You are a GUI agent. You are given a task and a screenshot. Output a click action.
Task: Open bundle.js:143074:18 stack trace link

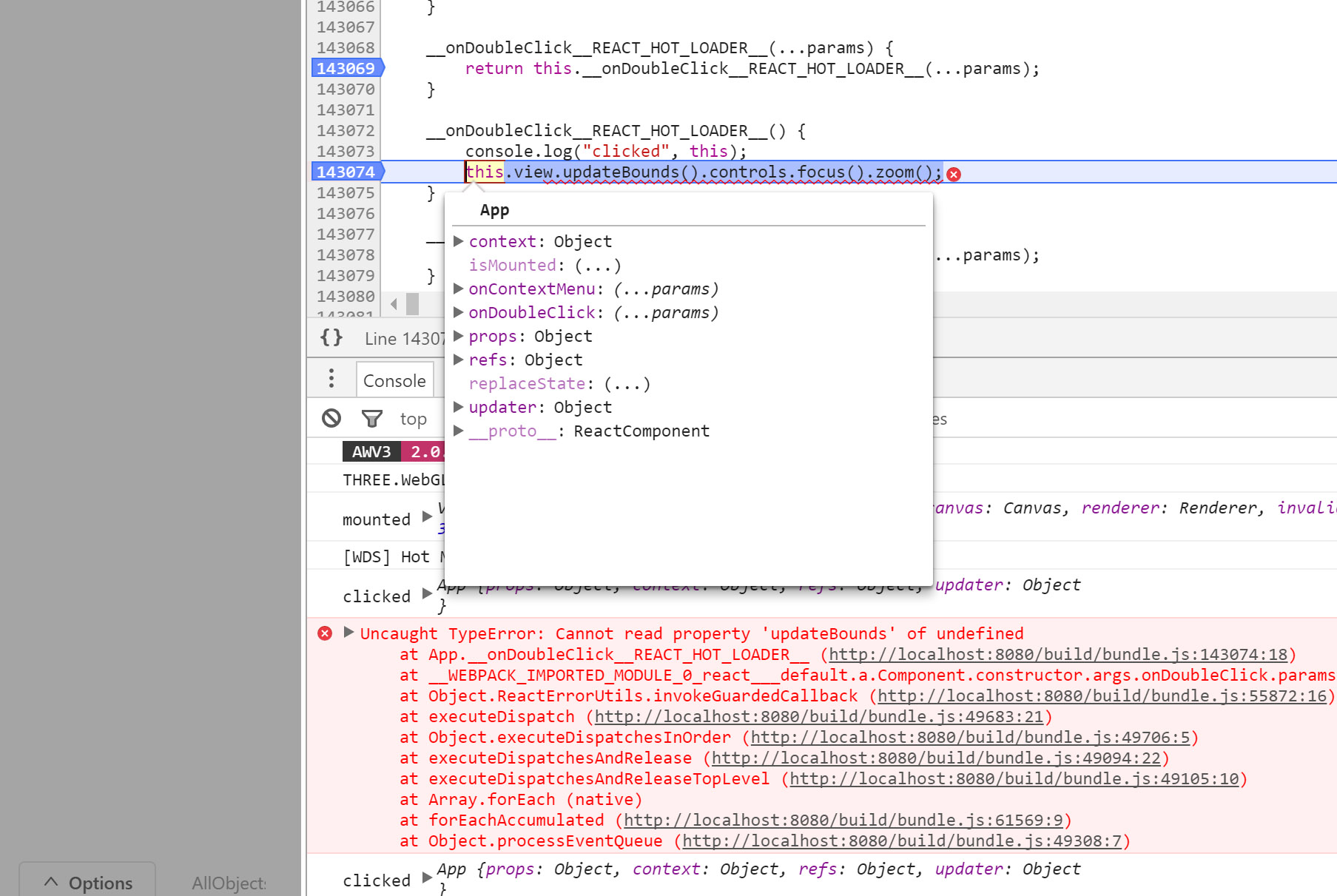[x=1058, y=655]
